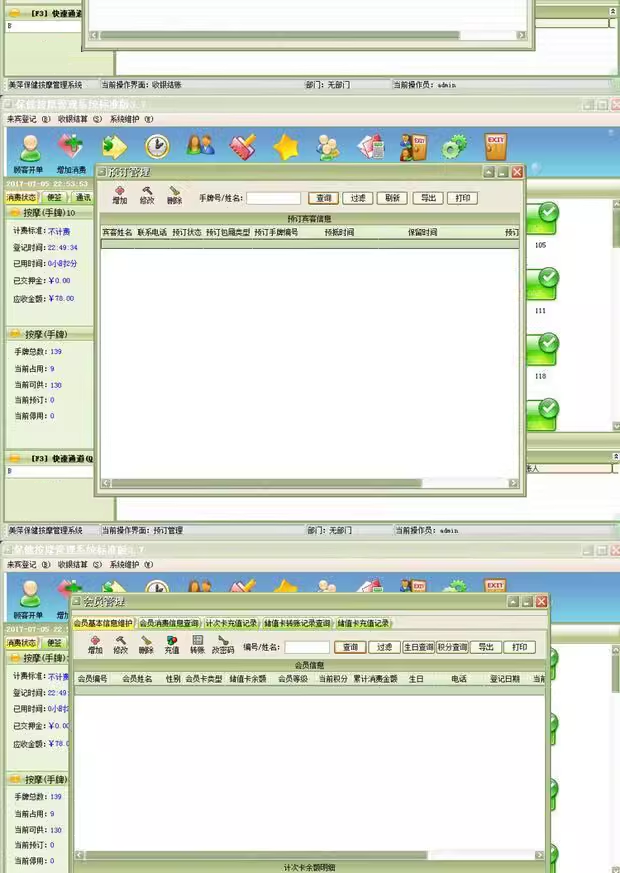This screenshot has height=873, width=620.
Task: Select the green check room tile 105
Action: click(x=542, y=218)
